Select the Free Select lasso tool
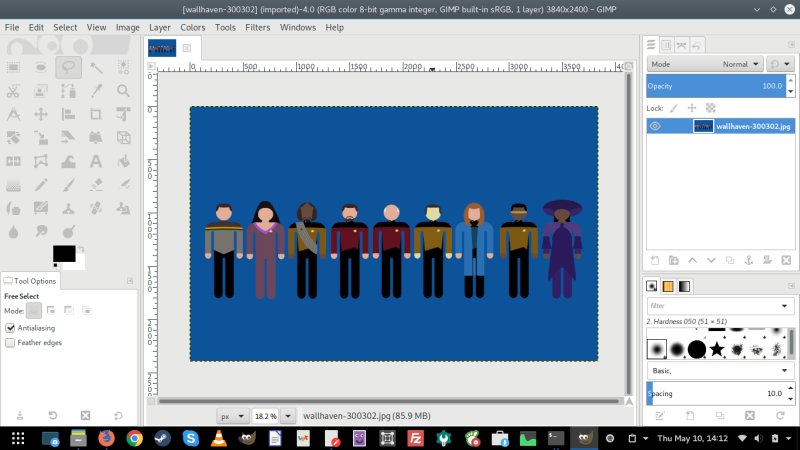Image resolution: width=800 pixels, height=450 pixels. pyautogui.click(x=69, y=67)
